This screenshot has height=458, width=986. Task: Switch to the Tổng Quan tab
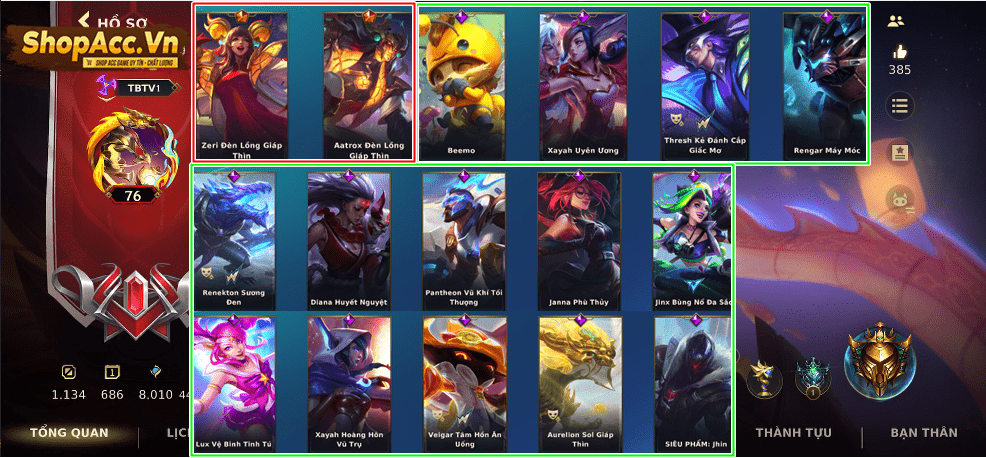[69, 433]
